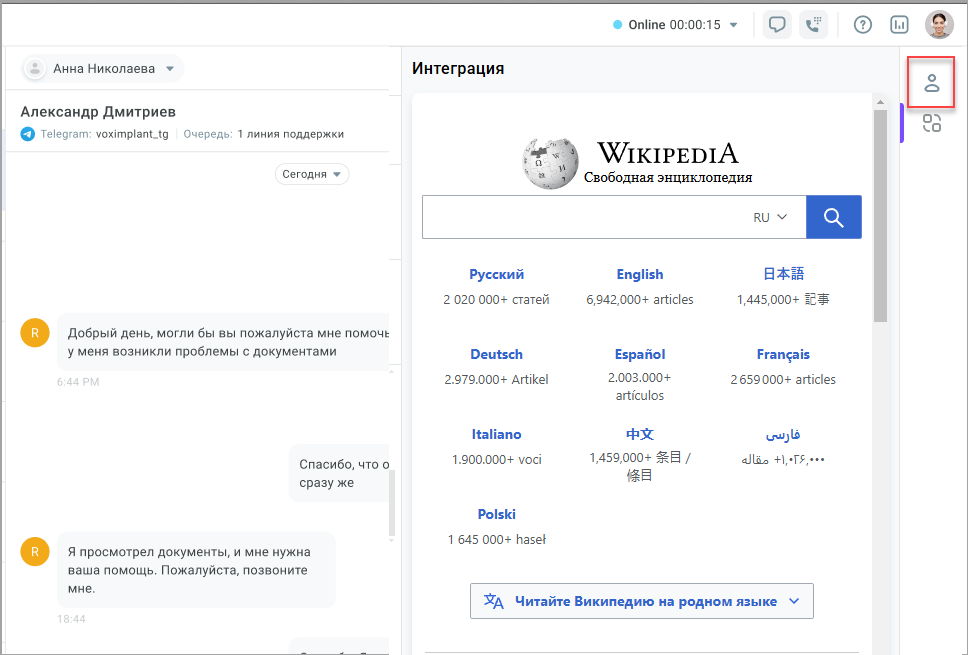968x655 pixels.
Task: Open the Español Wikipedia link
Action: coord(640,354)
